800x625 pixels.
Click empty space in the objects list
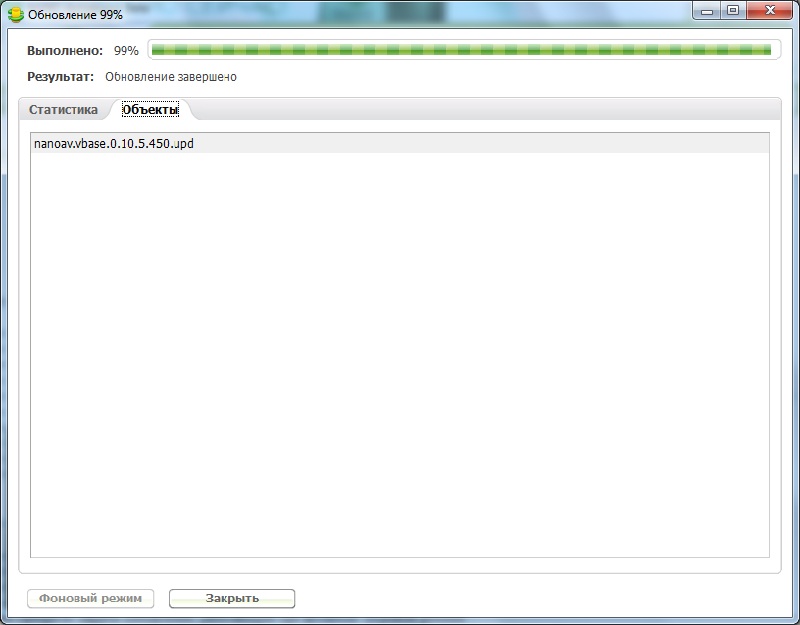pyautogui.click(x=400, y=350)
